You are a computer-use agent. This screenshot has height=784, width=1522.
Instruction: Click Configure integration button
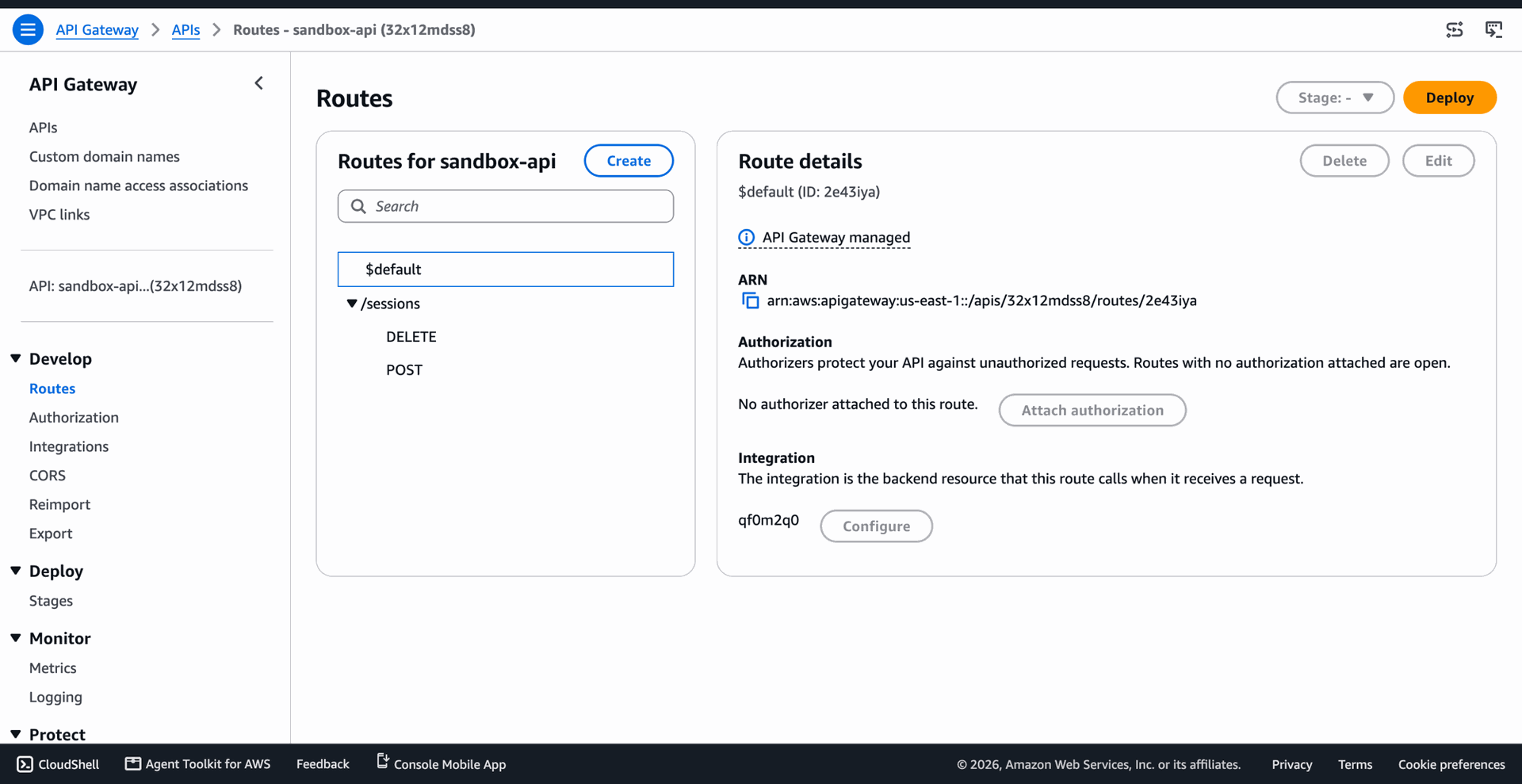pos(876,526)
